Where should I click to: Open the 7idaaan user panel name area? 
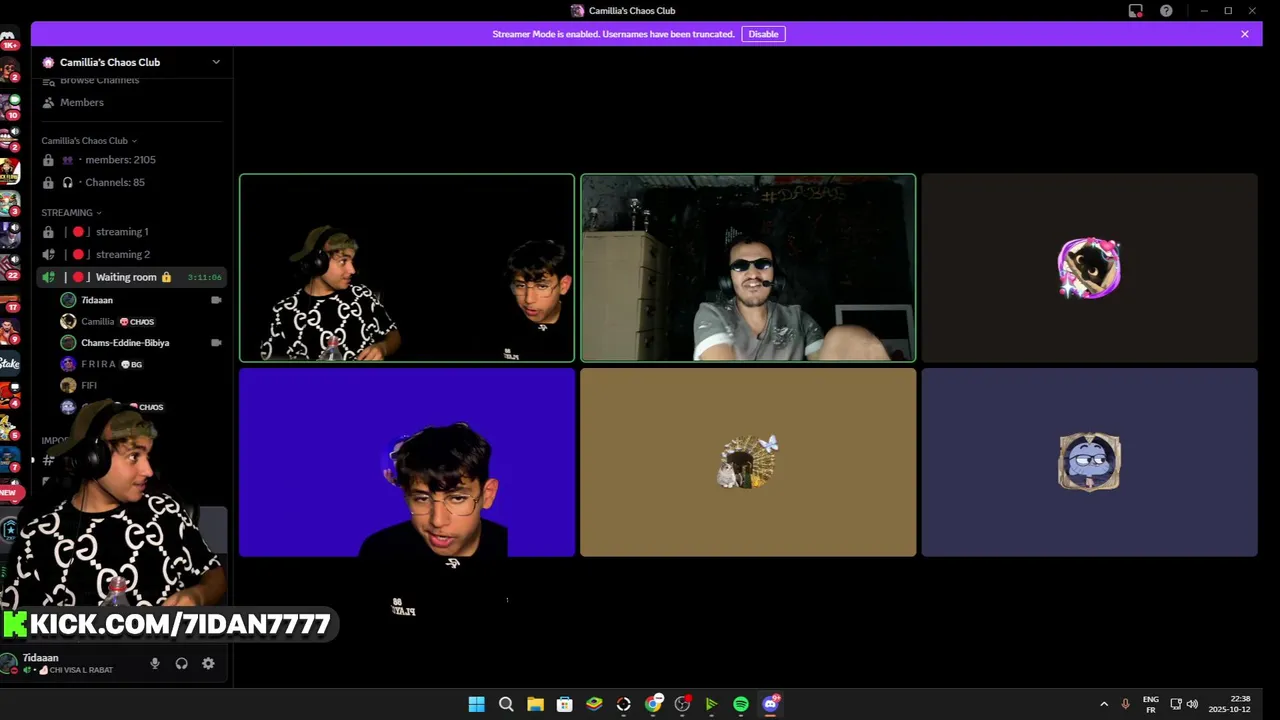pyautogui.click(x=68, y=663)
